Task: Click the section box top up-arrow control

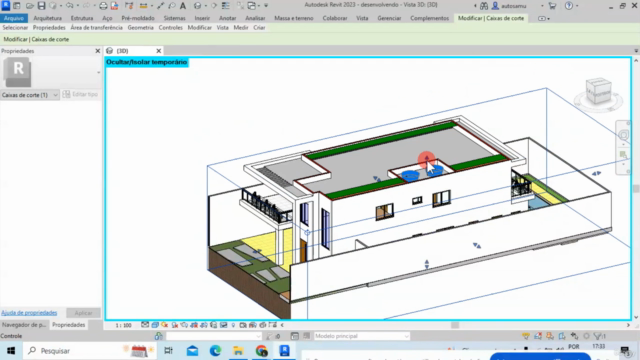Action: [427, 157]
